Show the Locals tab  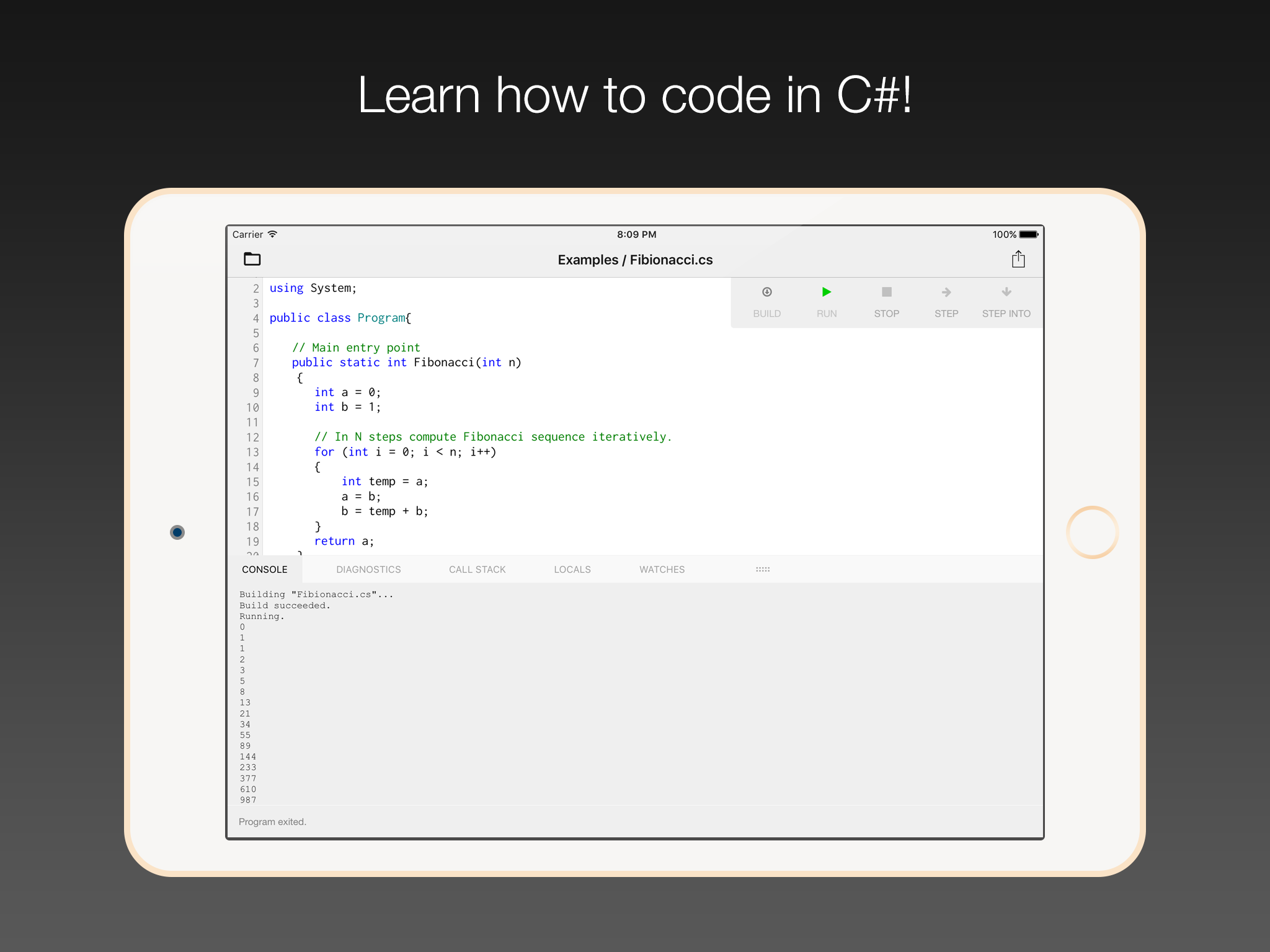(x=572, y=570)
